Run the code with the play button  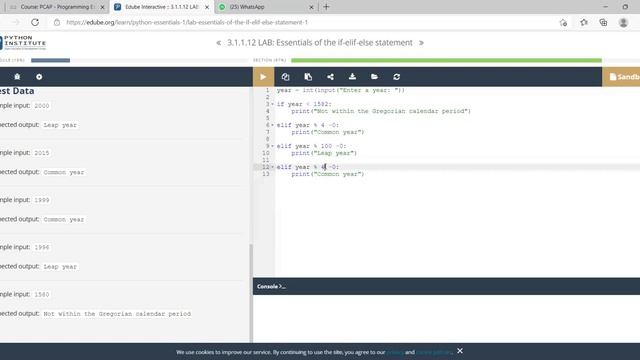[263, 77]
